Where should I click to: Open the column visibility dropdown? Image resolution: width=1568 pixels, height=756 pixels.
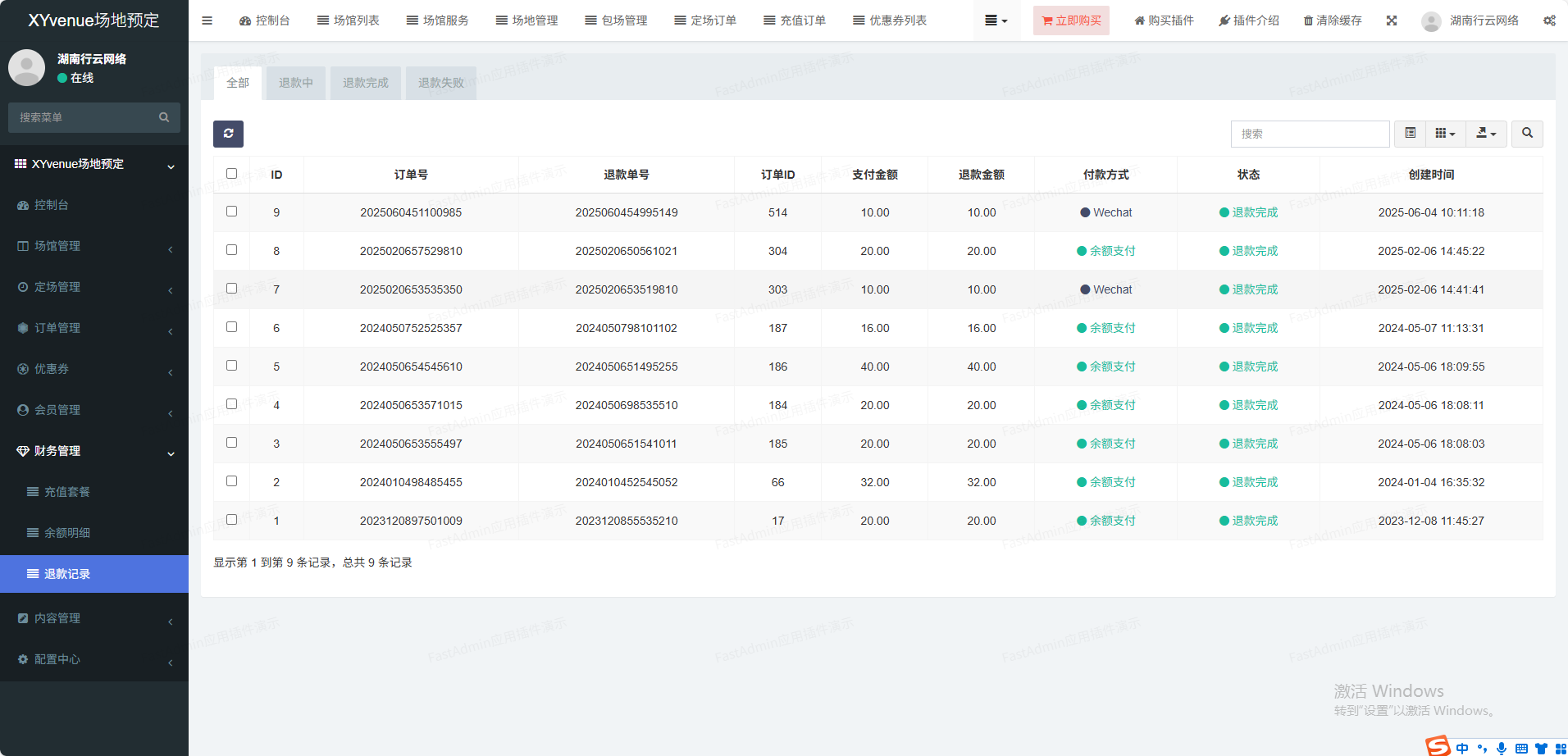(x=1445, y=134)
